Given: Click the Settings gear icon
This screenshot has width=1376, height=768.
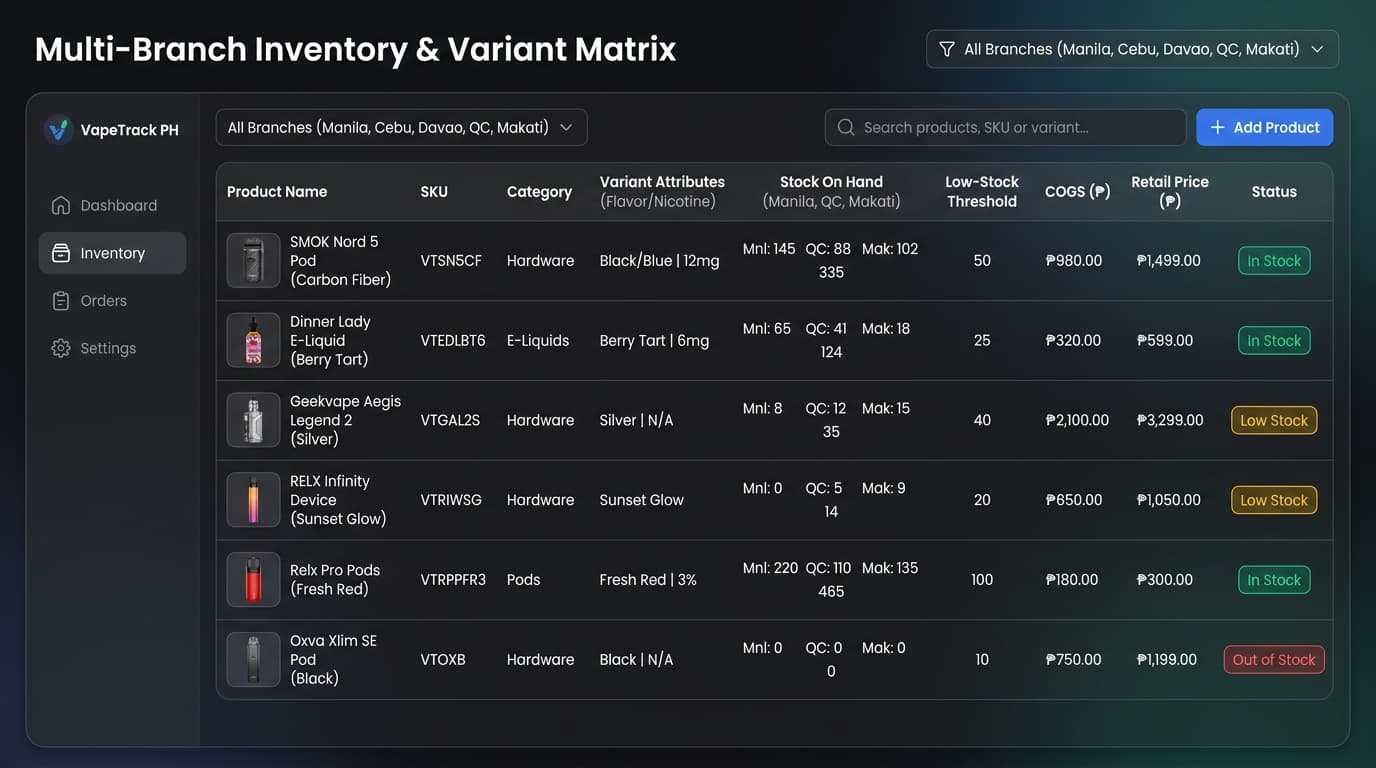Looking at the screenshot, I should pyautogui.click(x=61, y=348).
